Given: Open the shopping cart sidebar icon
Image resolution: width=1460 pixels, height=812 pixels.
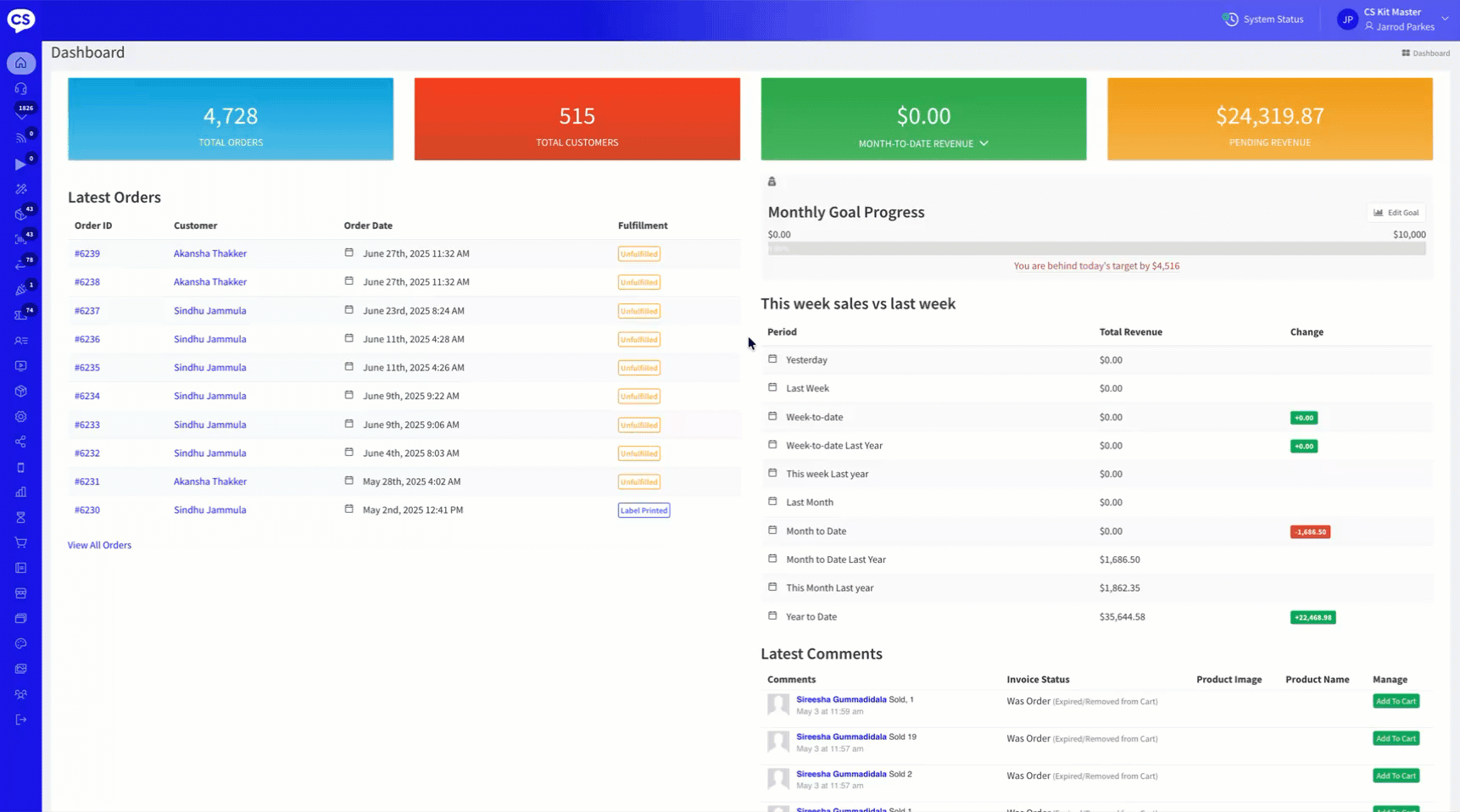Looking at the screenshot, I should pyautogui.click(x=21, y=542).
